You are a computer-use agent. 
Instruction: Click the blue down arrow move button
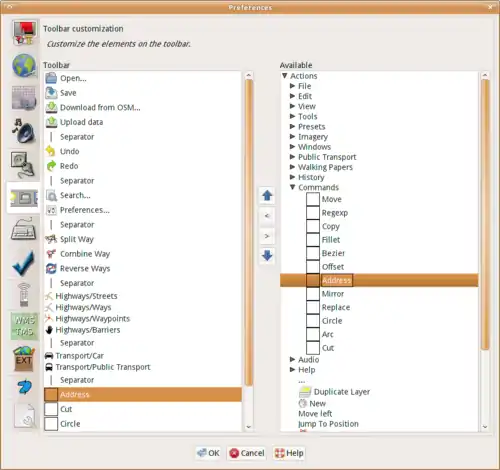pos(267,256)
